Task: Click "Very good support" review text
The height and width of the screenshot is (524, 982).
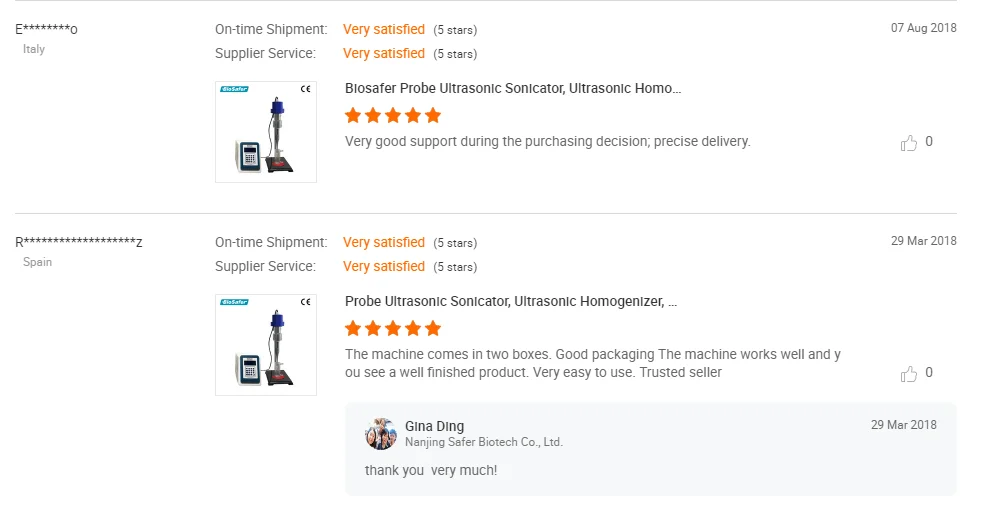Action: pyautogui.click(x=547, y=141)
